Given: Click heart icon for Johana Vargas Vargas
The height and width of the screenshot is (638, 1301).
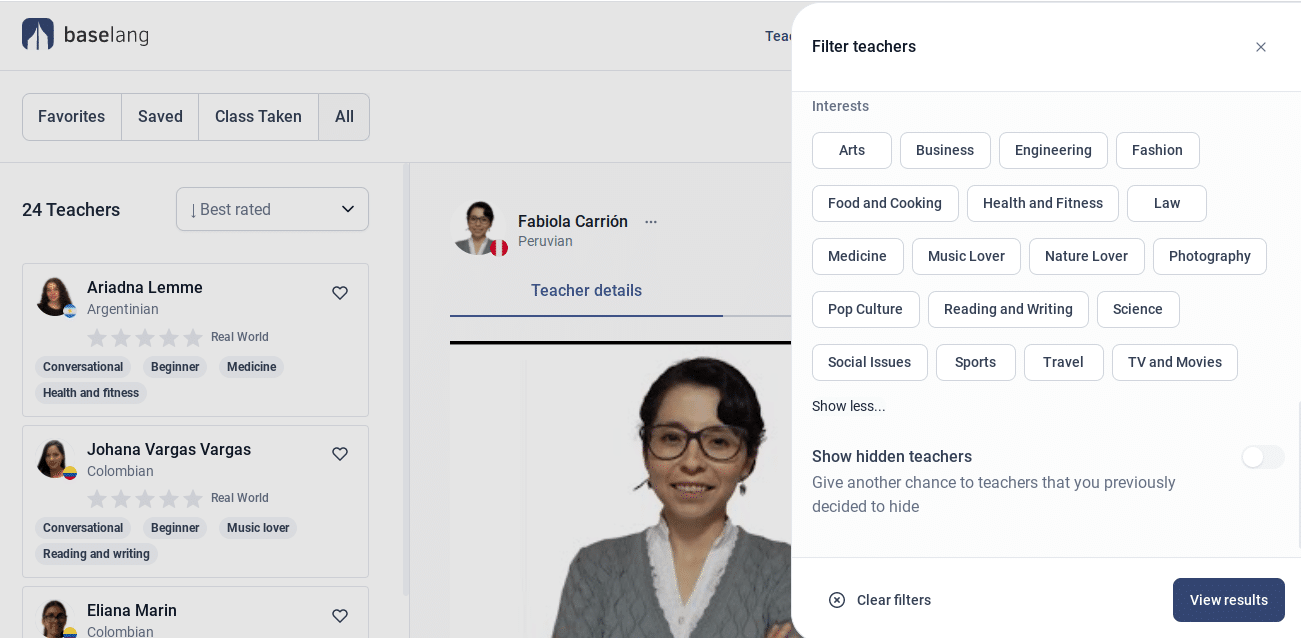Looking at the screenshot, I should (340, 454).
